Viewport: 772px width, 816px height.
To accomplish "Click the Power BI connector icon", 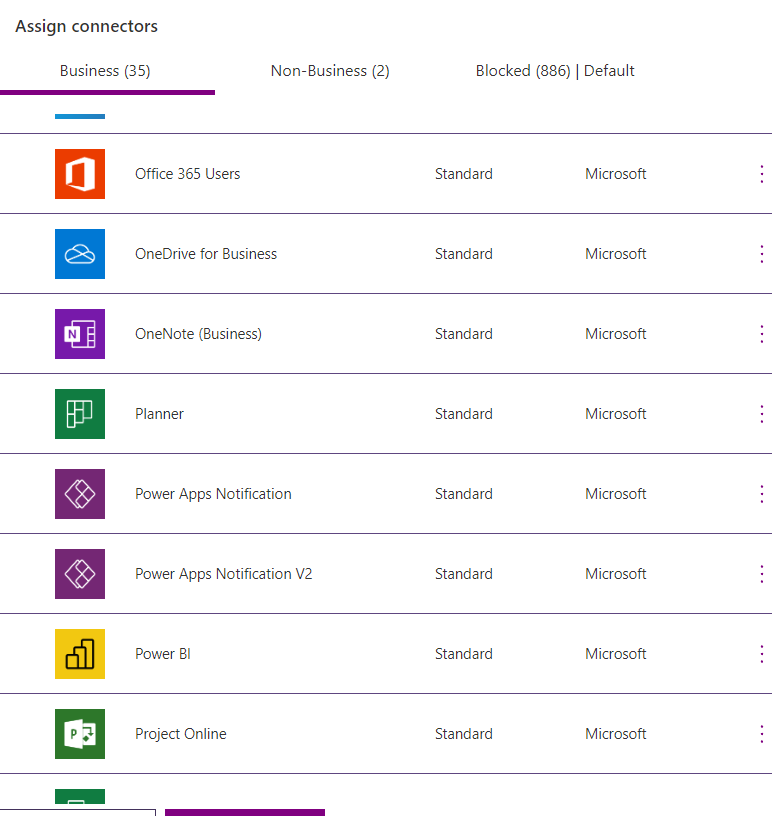I will [x=80, y=653].
